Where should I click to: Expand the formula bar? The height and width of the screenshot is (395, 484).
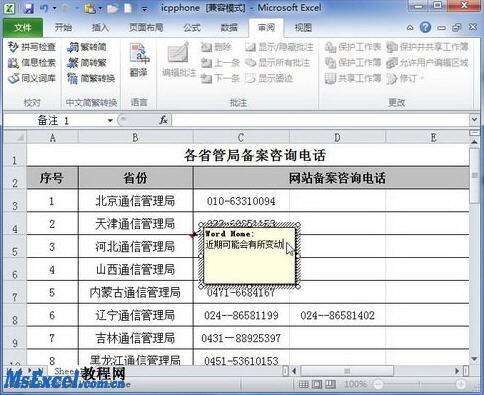[475, 119]
